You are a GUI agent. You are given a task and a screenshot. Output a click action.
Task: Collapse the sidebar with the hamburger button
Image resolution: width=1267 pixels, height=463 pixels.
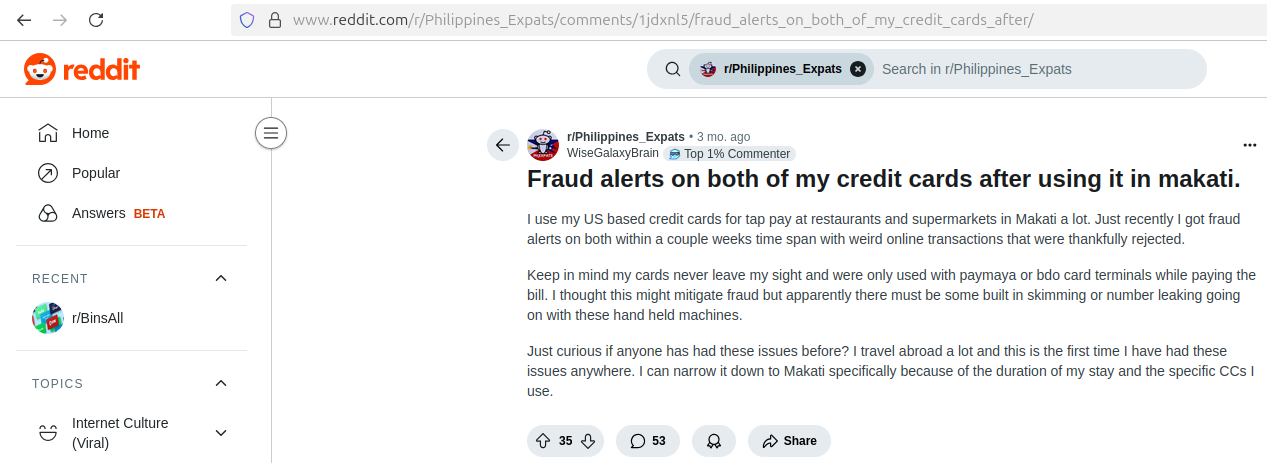(271, 133)
